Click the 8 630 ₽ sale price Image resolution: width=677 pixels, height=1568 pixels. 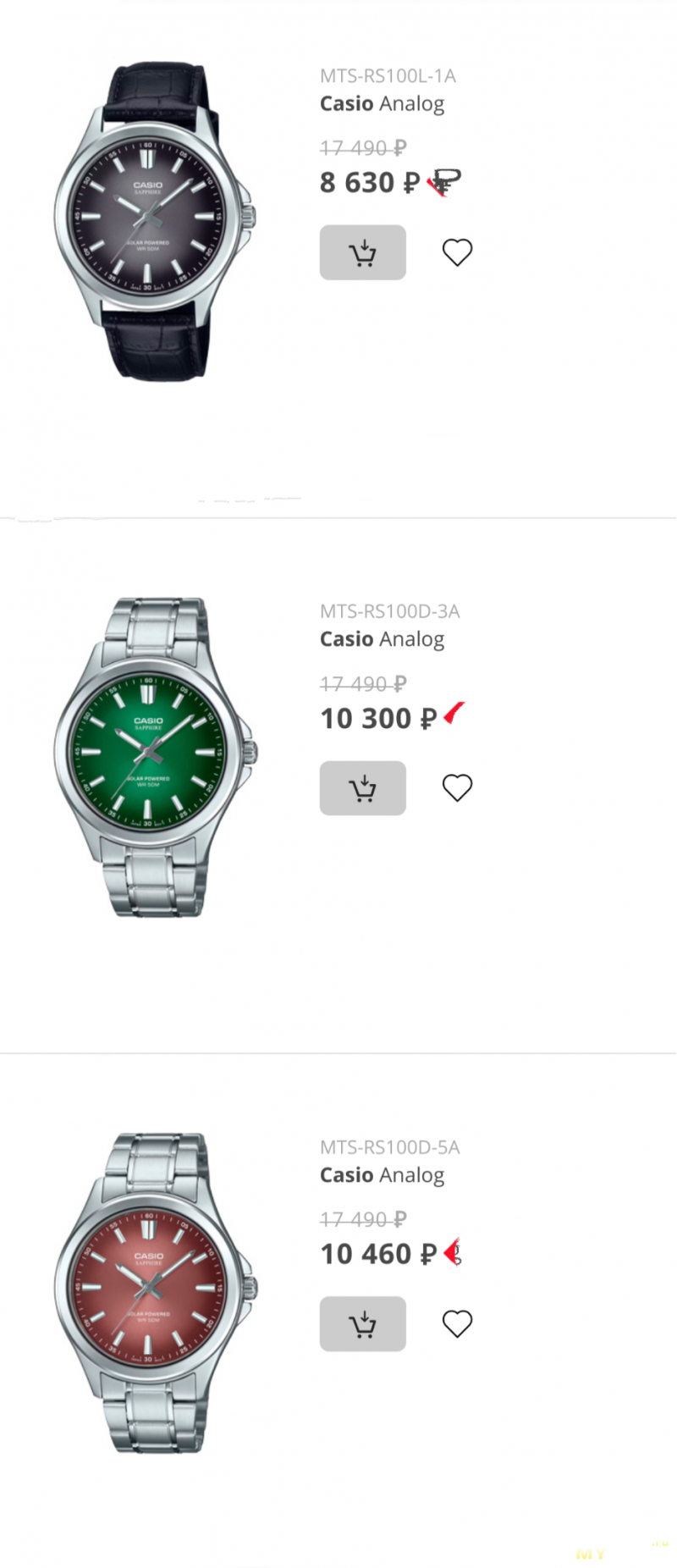pyautogui.click(x=370, y=183)
